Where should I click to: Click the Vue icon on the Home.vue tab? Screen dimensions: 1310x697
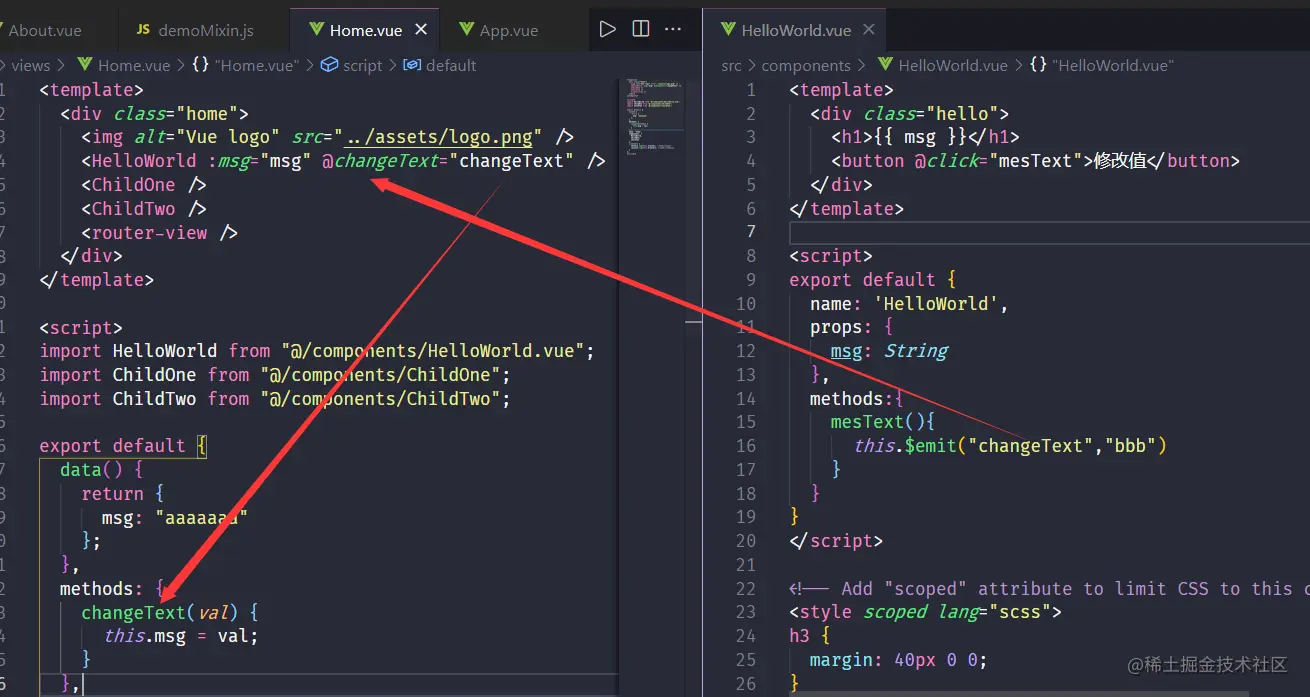click(317, 30)
